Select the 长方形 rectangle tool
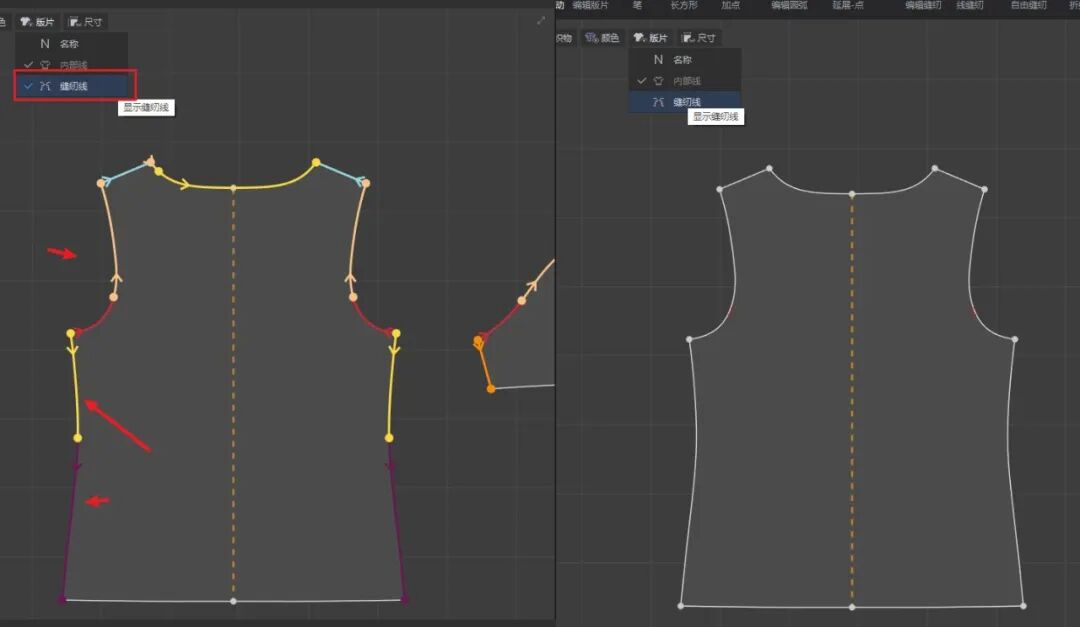 [x=684, y=6]
